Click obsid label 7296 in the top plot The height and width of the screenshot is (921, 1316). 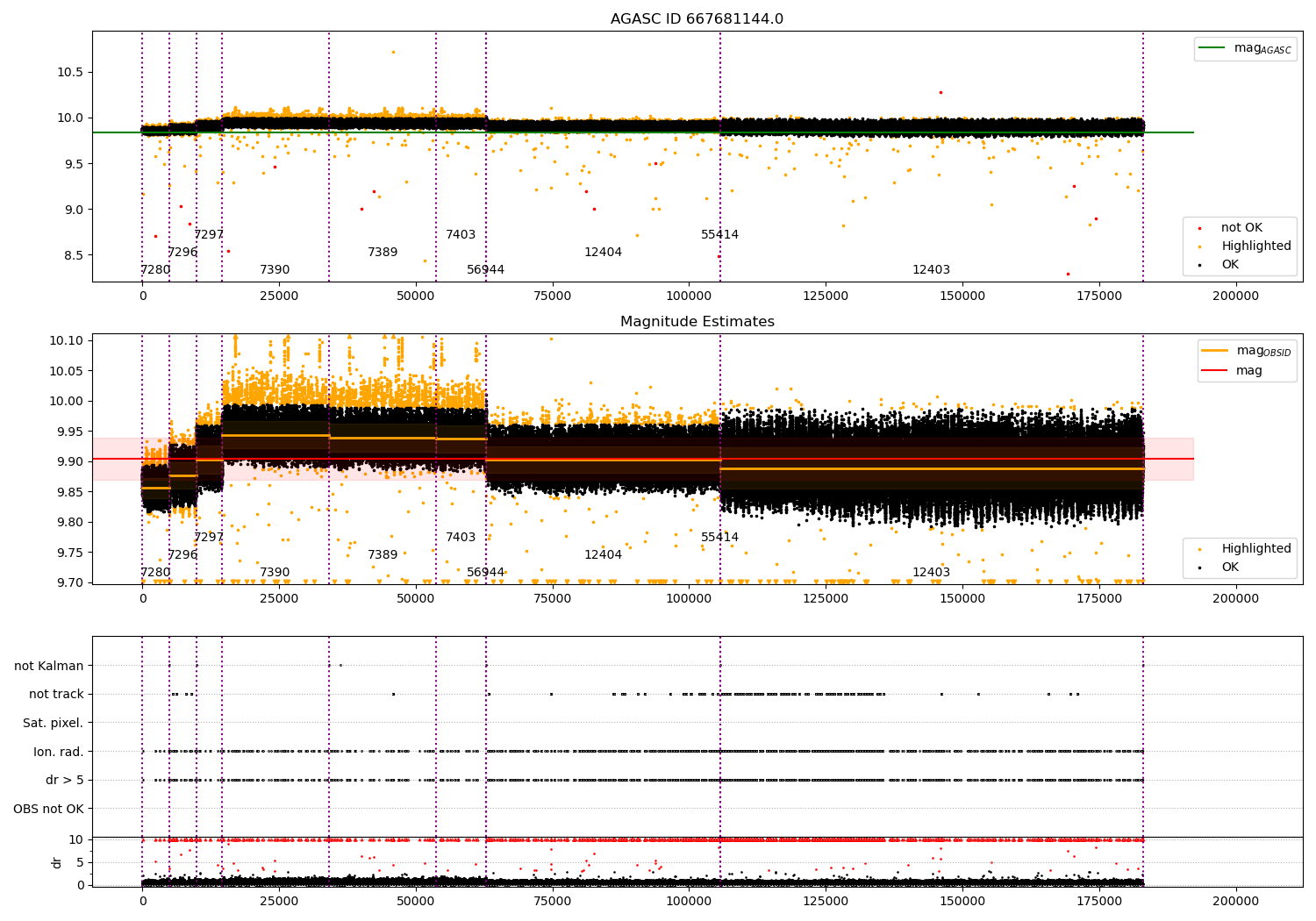pyautogui.click(x=182, y=253)
